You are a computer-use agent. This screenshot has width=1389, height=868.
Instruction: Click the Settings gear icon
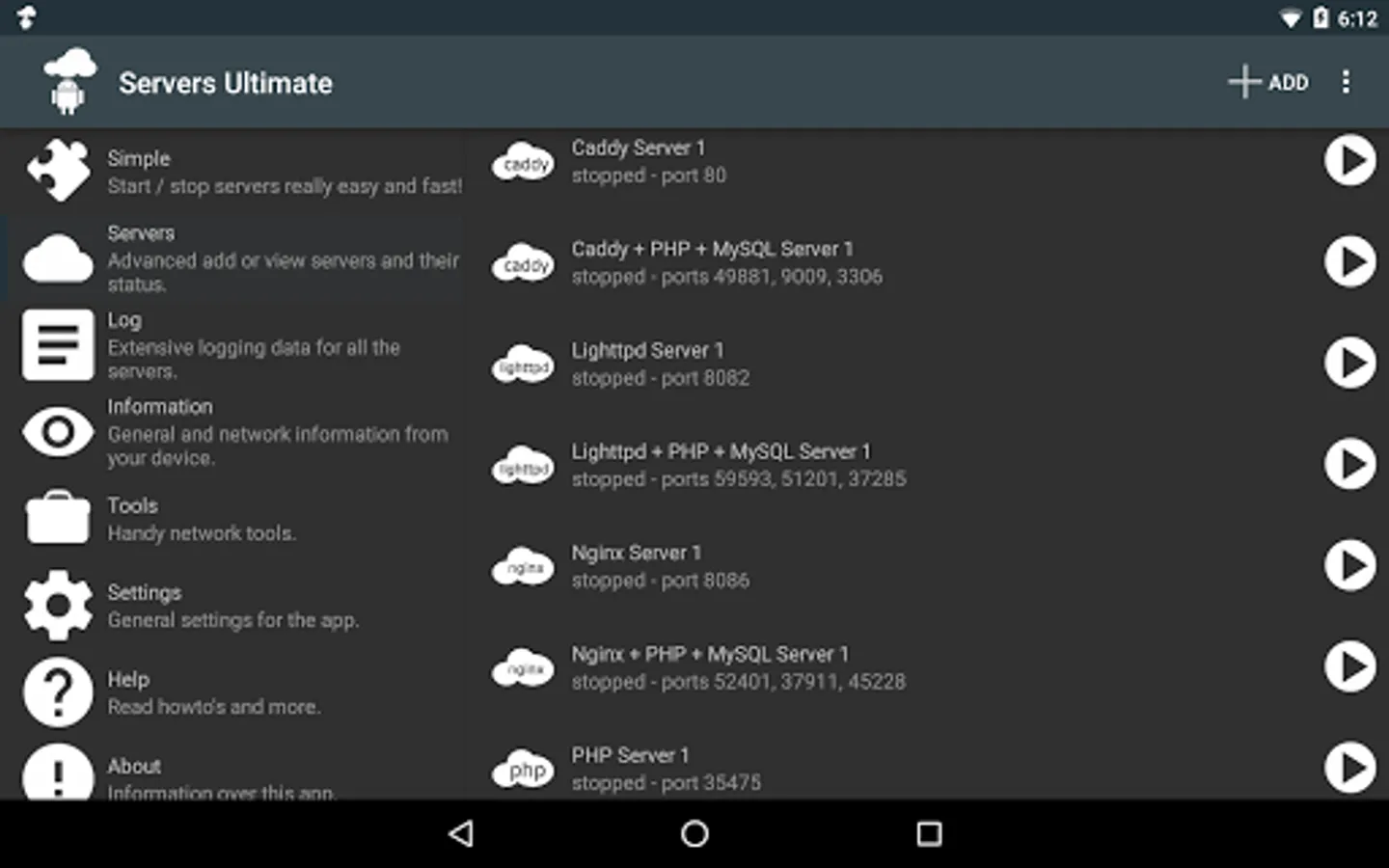(58, 605)
